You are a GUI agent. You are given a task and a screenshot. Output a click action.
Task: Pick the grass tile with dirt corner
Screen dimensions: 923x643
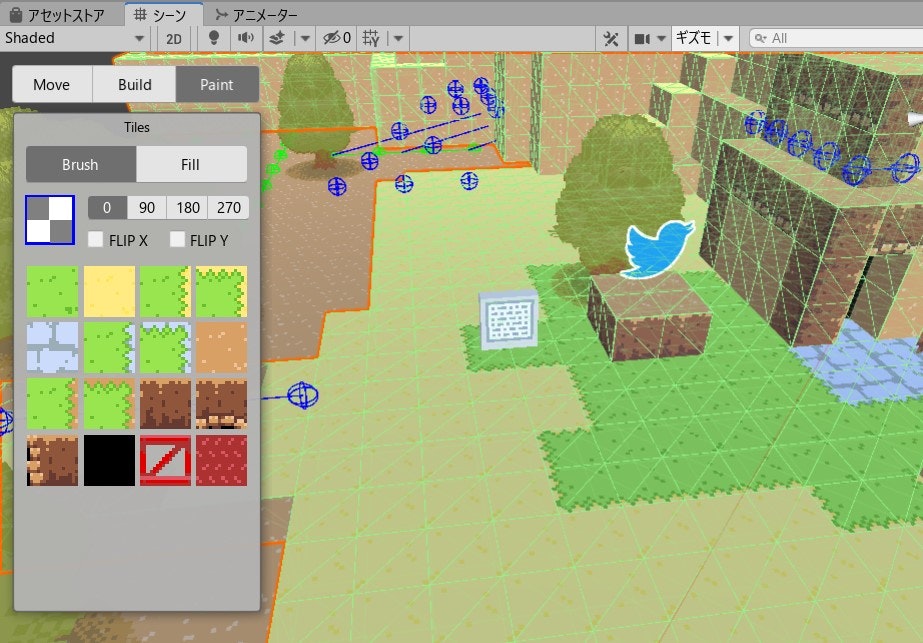(109, 404)
